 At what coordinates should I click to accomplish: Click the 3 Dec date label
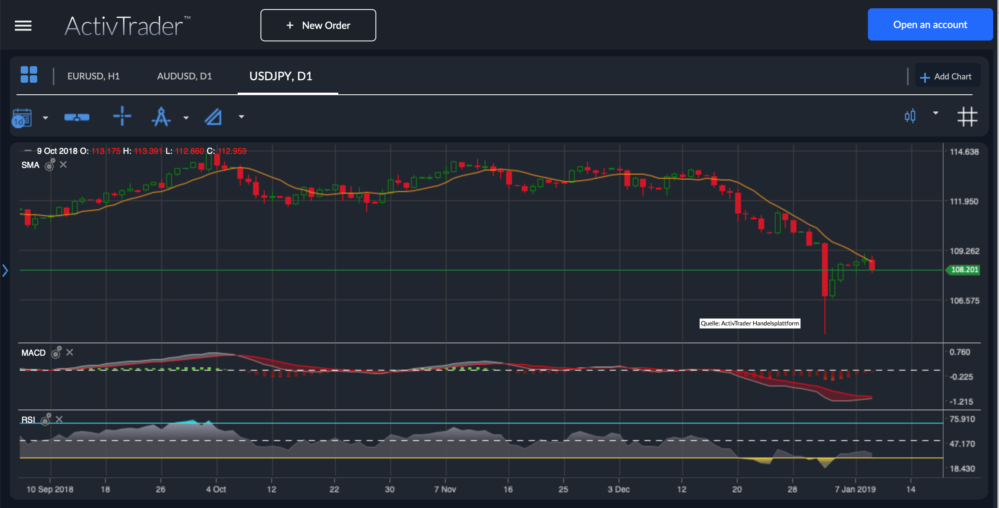point(618,490)
